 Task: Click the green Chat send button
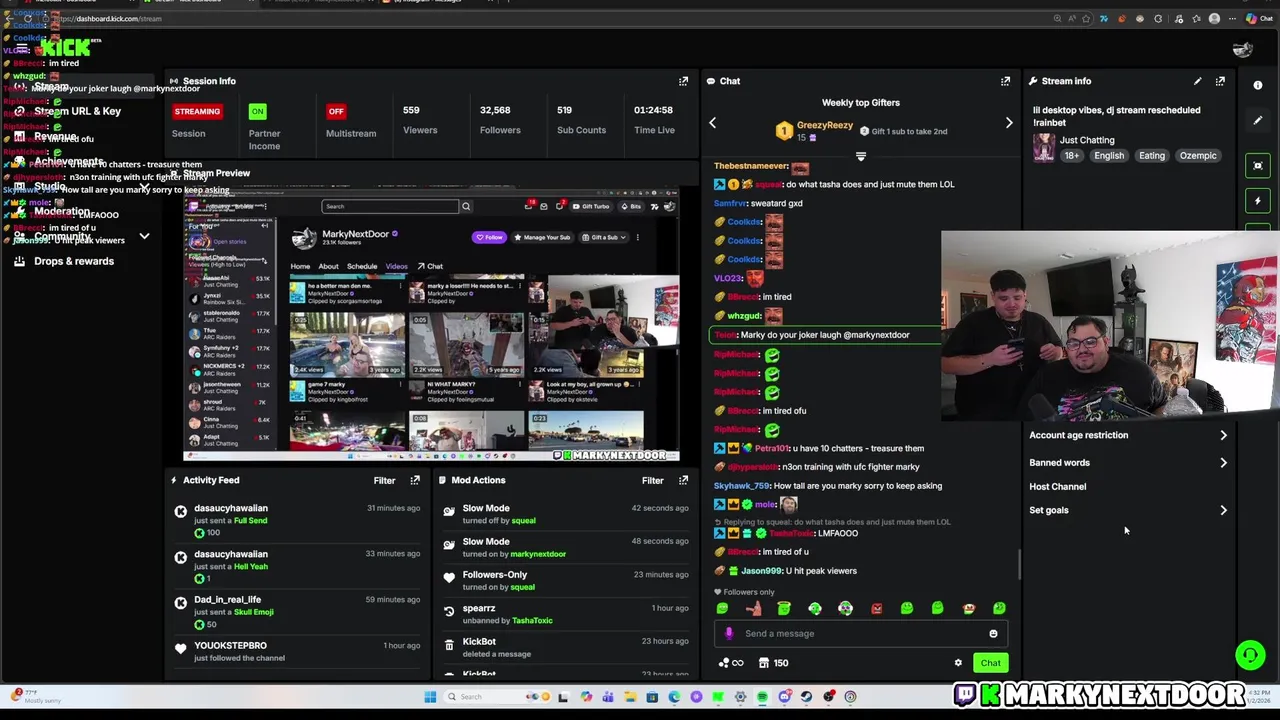(x=990, y=662)
